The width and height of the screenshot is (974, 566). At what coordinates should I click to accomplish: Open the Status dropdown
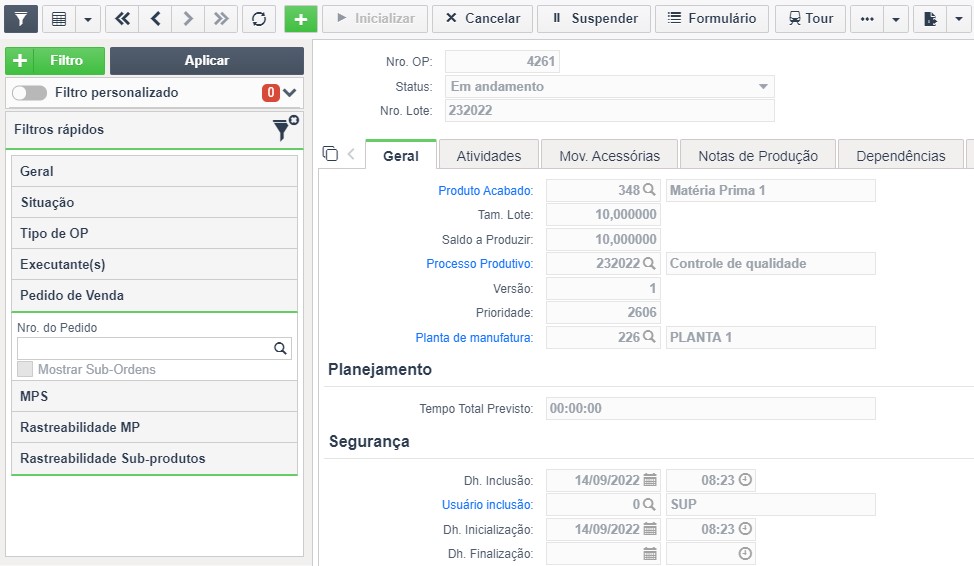pyautogui.click(x=609, y=86)
